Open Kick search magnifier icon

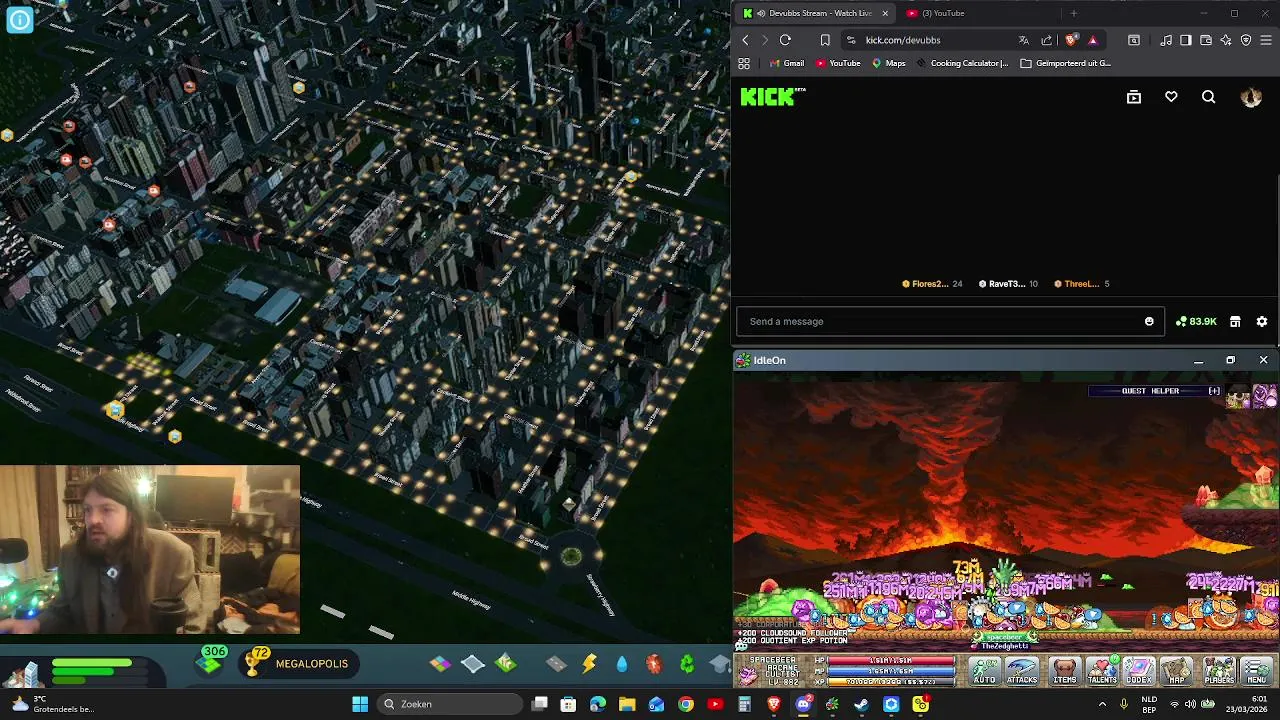(x=1208, y=97)
